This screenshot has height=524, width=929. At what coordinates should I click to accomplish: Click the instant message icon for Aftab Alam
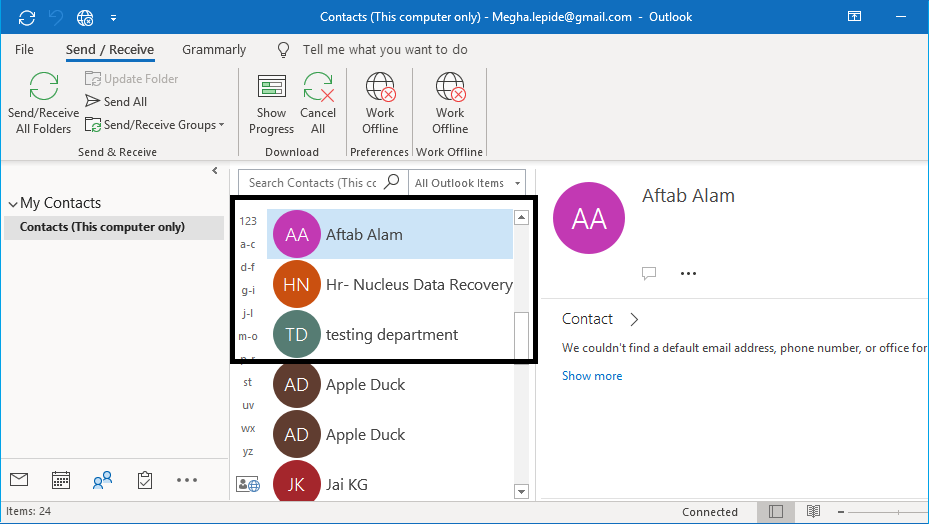pos(649,273)
